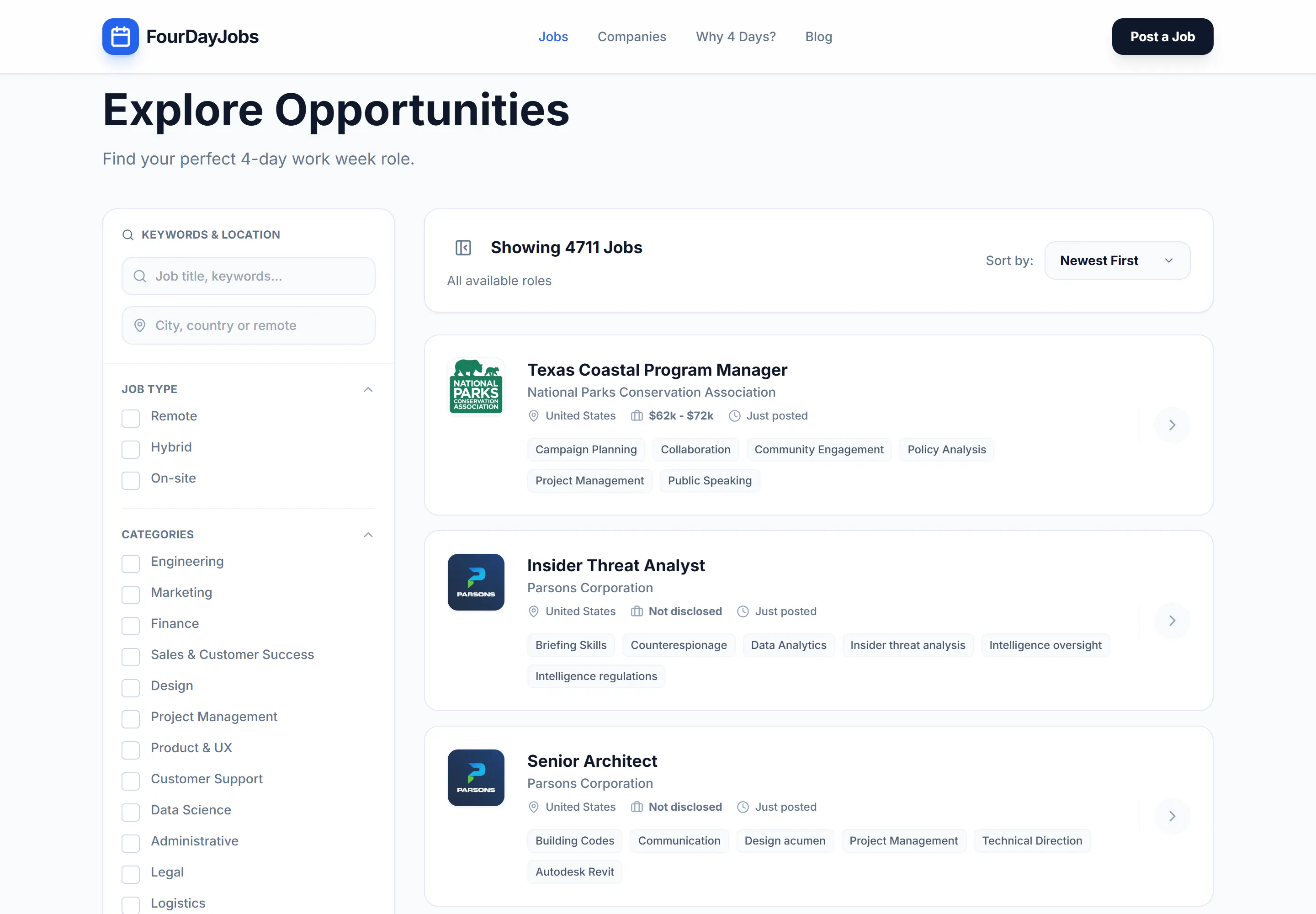This screenshot has width=1316, height=914.
Task: Click the Post a Job button
Action: tap(1162, 37)
